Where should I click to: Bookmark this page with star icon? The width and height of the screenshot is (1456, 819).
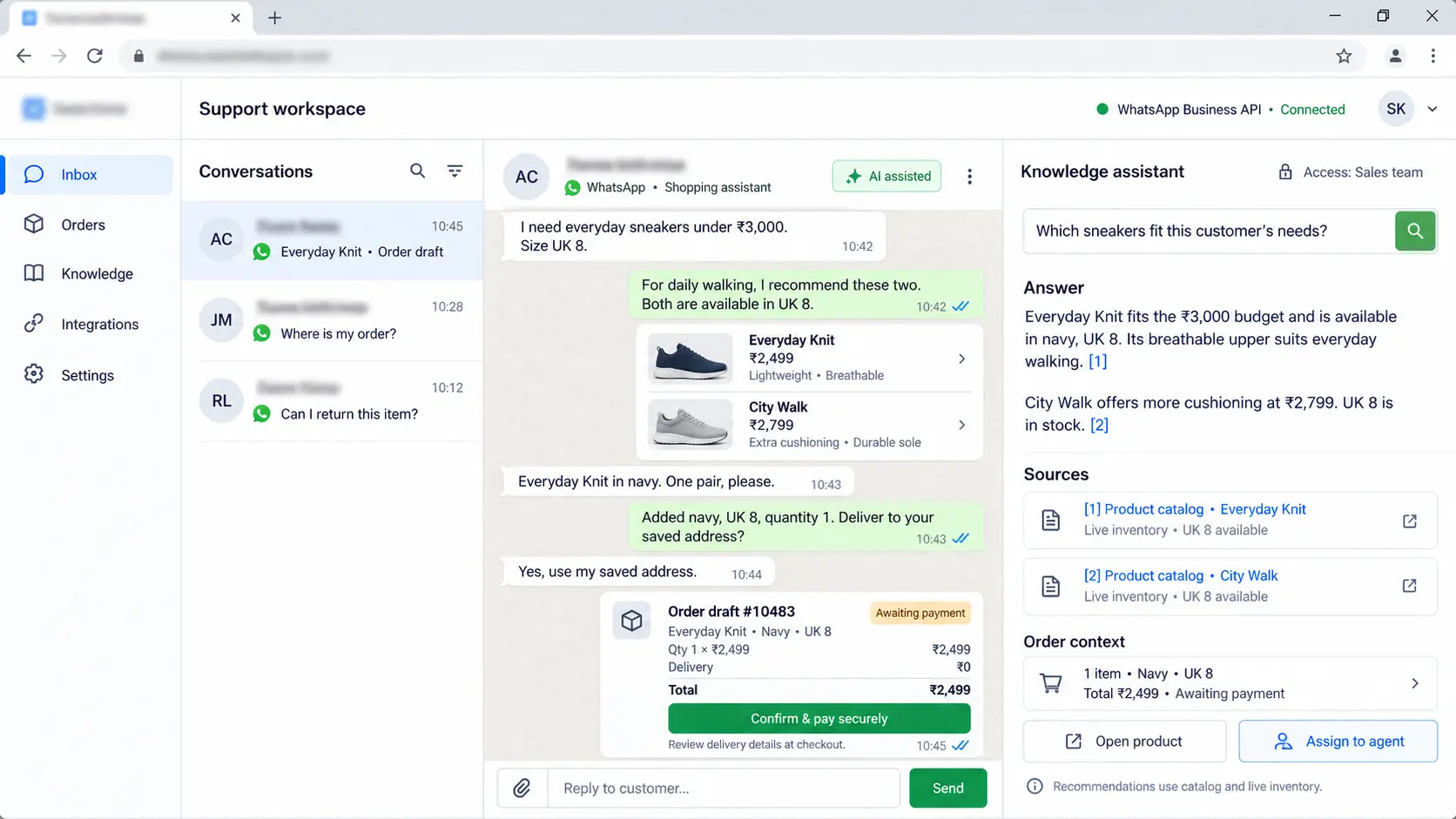[1344, 57]
